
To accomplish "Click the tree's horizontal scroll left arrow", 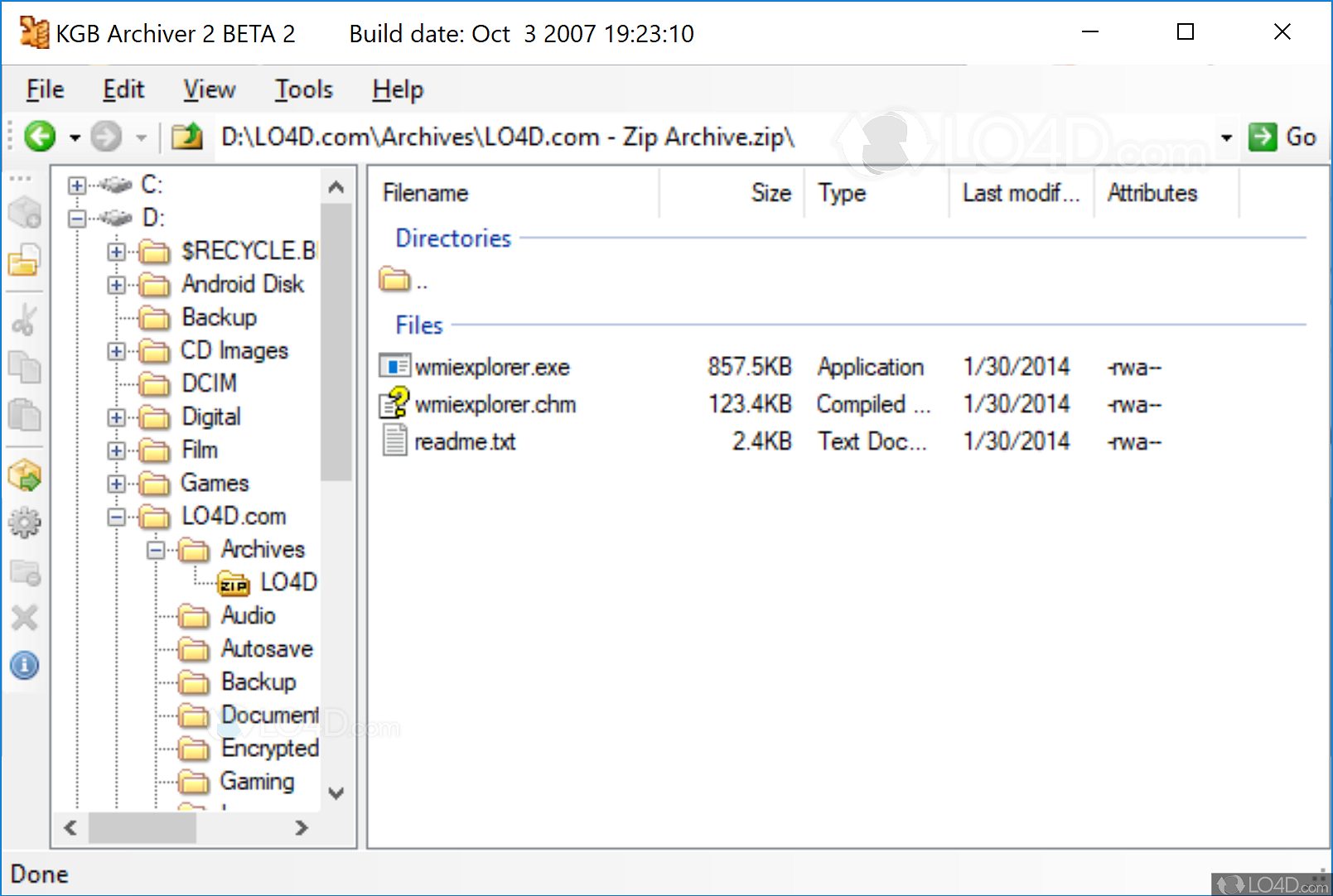I will pos(70,827).
